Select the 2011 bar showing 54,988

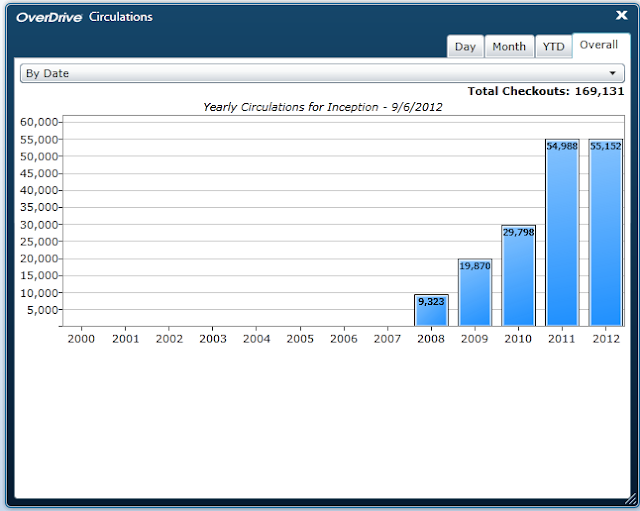coord(562,233)
